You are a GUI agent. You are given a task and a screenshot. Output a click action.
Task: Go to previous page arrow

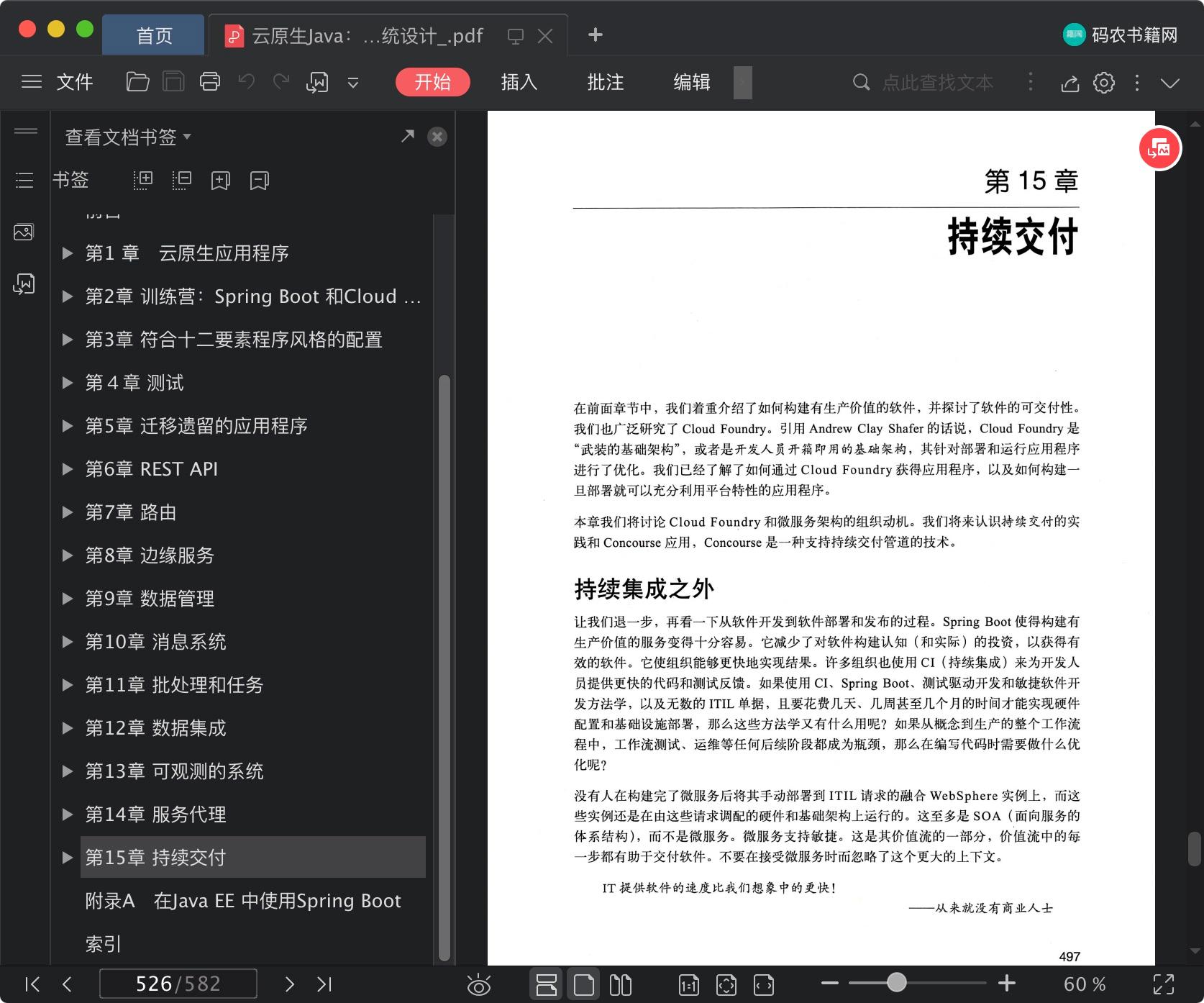tap(68, 984)
